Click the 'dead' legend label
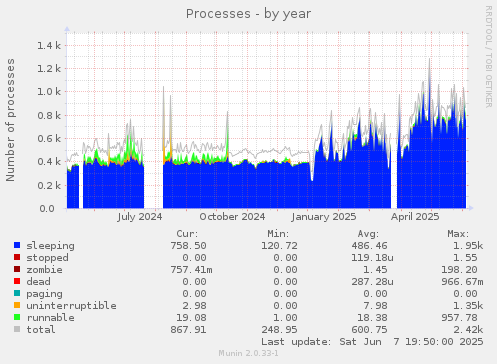The width and height of the screenshot is (497, 364). (x=39, y=282)
